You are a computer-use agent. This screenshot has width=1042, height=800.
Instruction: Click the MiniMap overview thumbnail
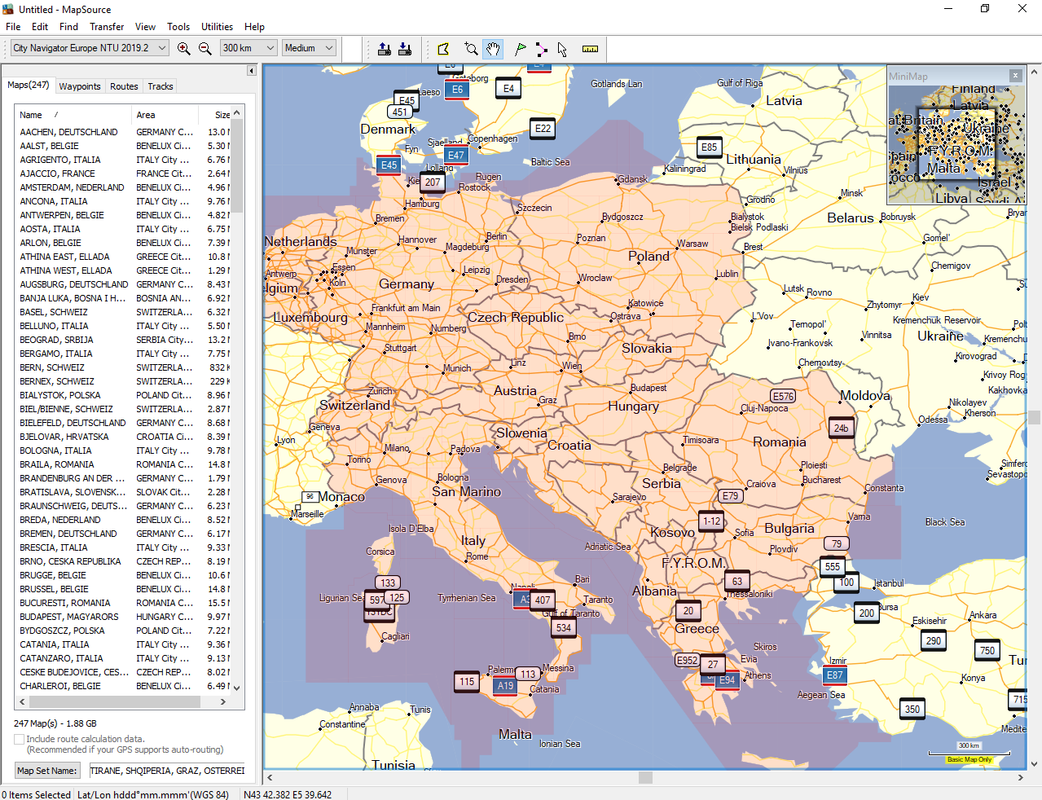tap(956, 144)
